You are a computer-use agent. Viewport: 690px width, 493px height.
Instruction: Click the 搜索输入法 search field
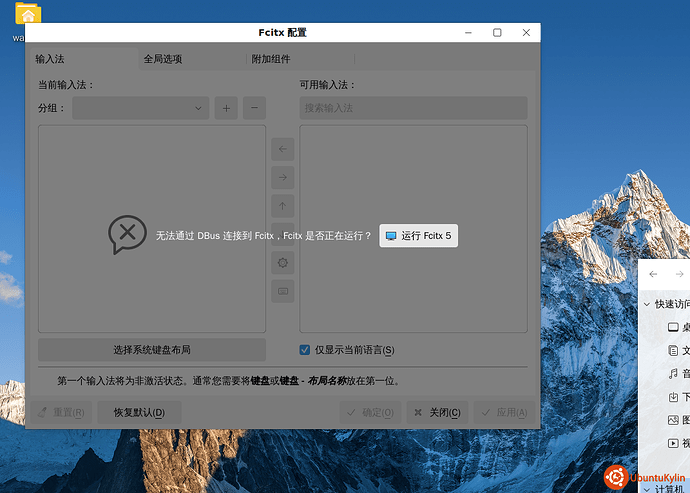tap(413, 108)
